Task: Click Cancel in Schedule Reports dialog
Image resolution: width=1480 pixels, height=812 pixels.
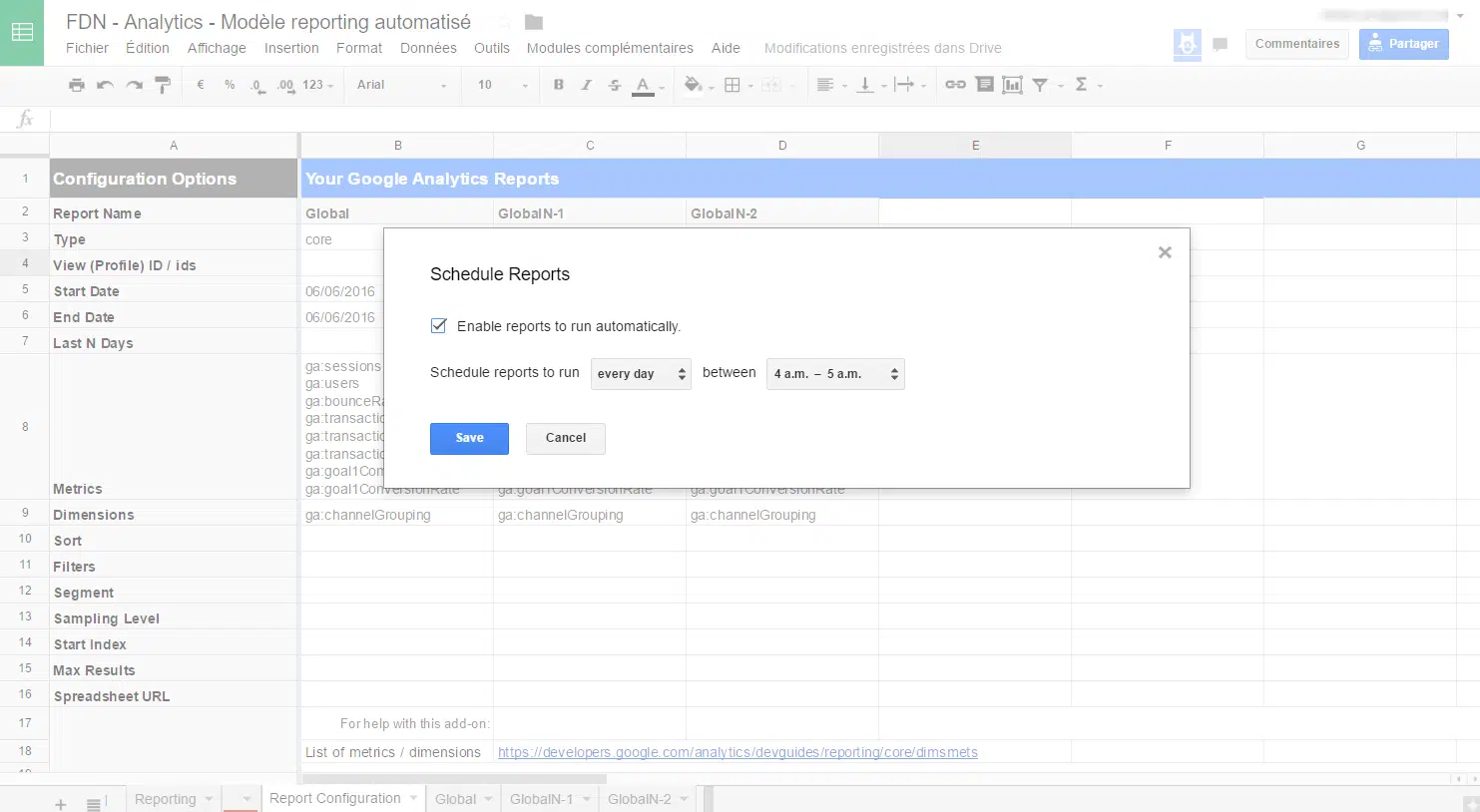Action: pyautogui.click(x=565, y=438)
